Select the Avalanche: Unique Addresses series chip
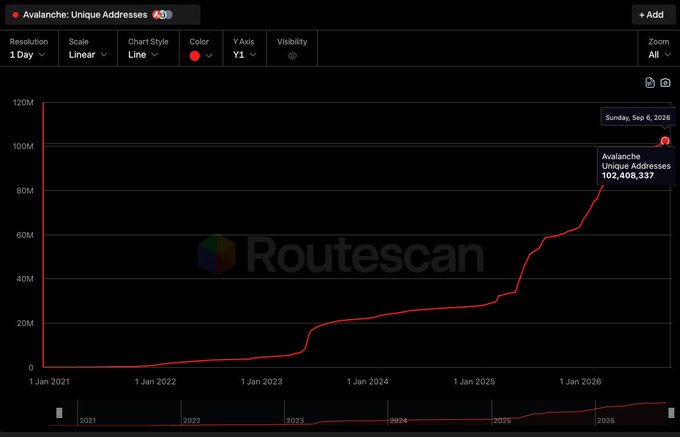Image resolution: width=680 pixels, height=437 pixels. (x=102, y=15)
